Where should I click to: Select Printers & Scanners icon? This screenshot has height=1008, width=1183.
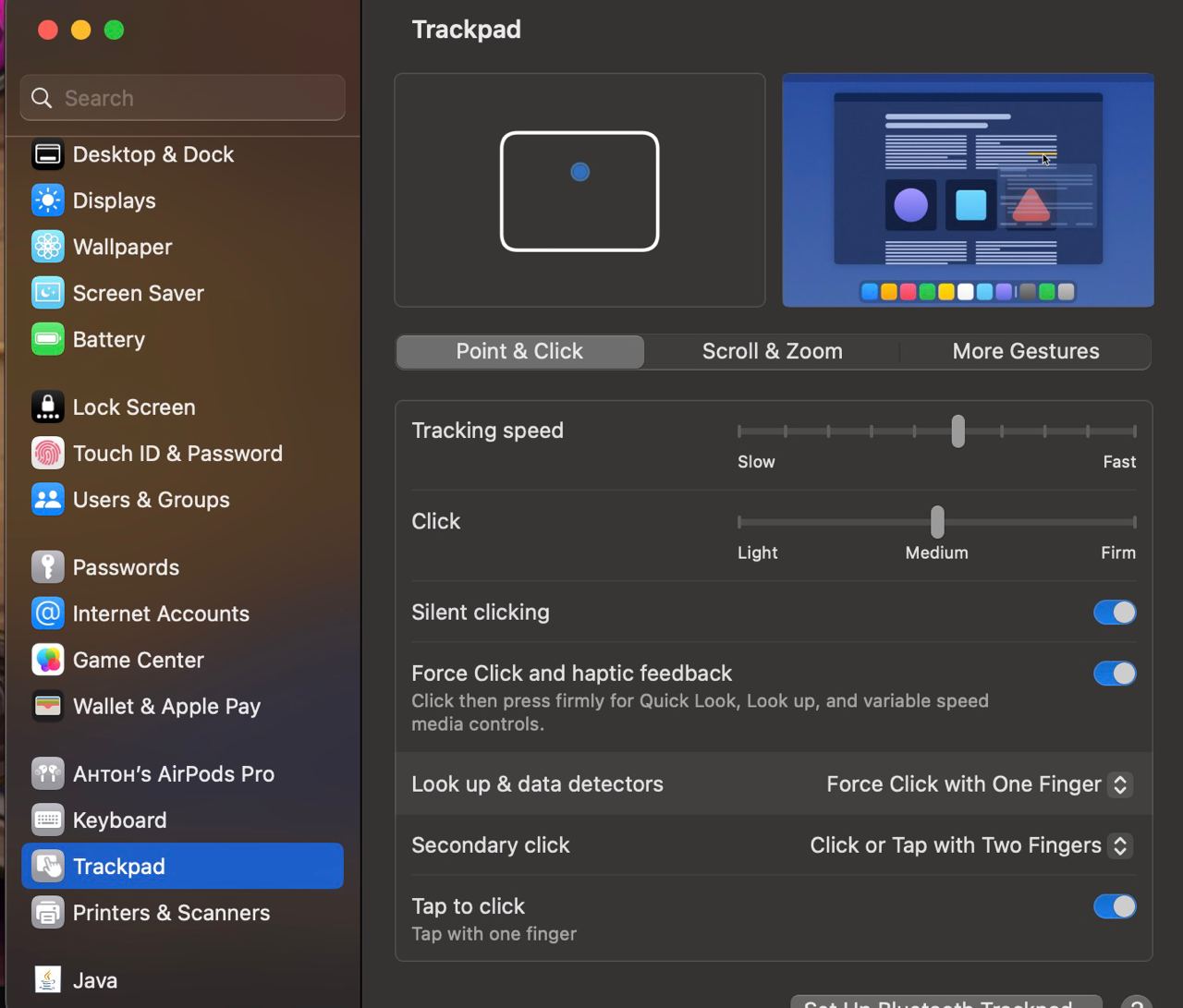point(47,913)
